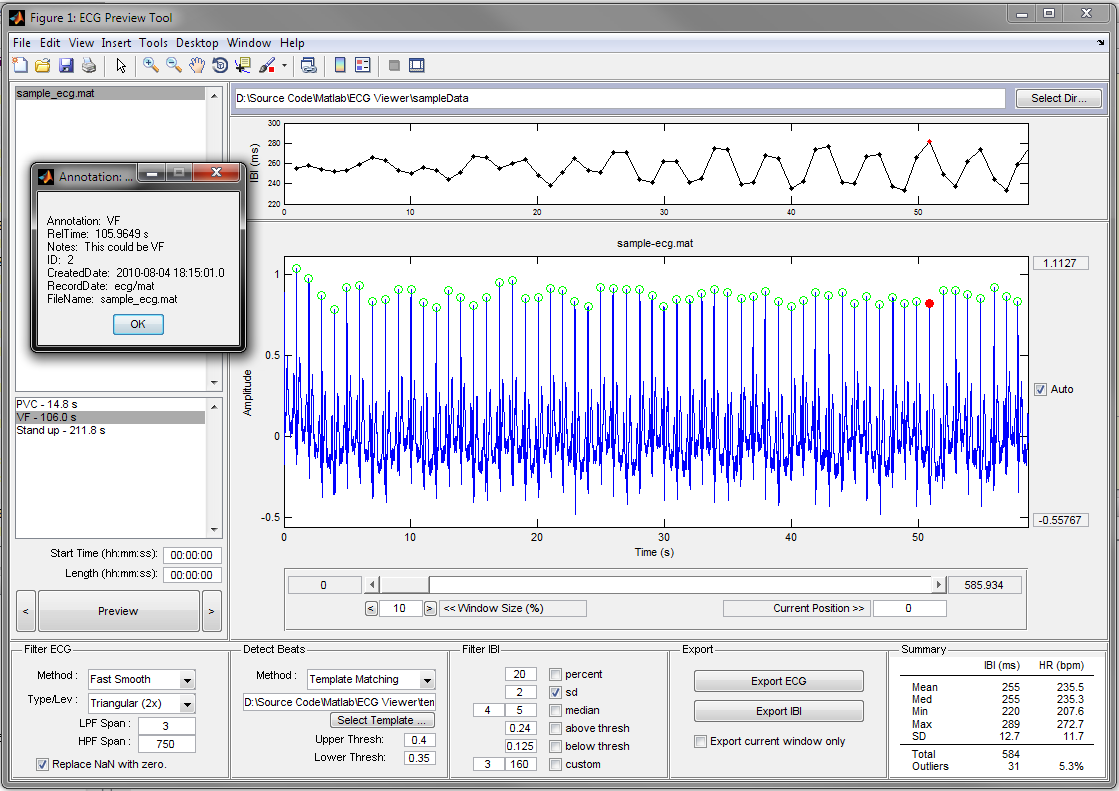Click the Upper Thresh input field
The height and width of the screenshot is (791, 1119).
pos(419,740)
